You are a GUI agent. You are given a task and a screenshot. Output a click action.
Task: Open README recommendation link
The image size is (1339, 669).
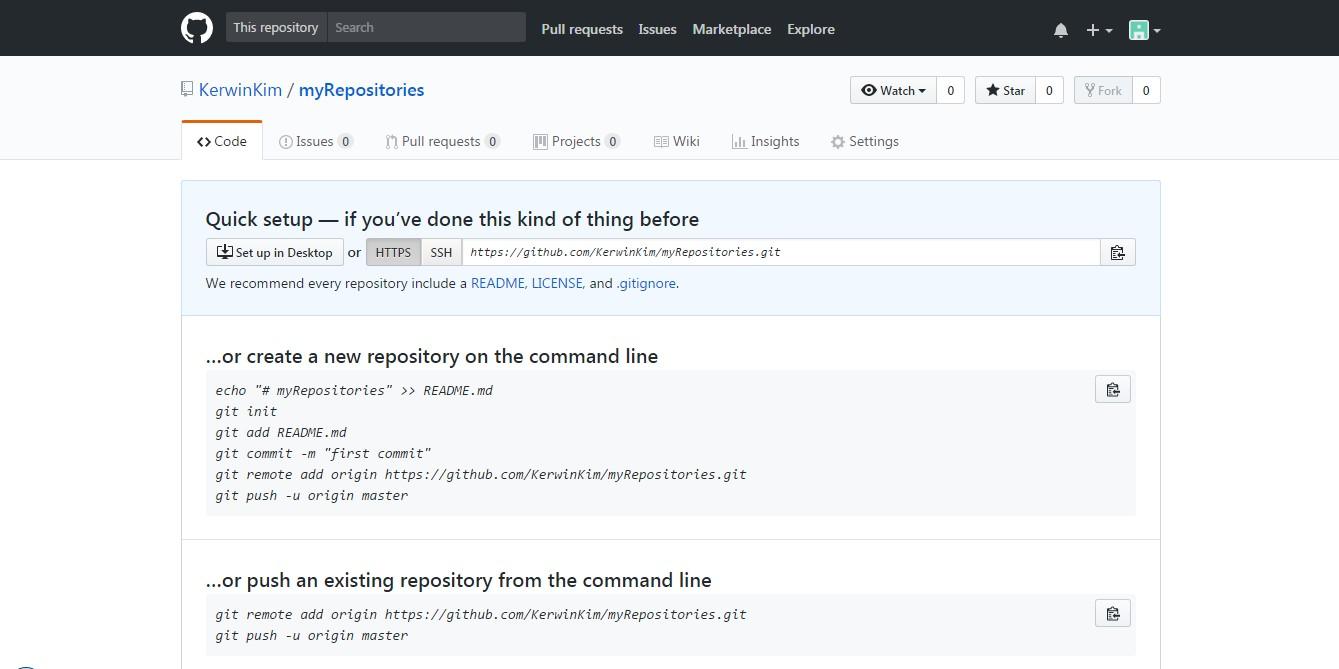(x=499, y=283)
